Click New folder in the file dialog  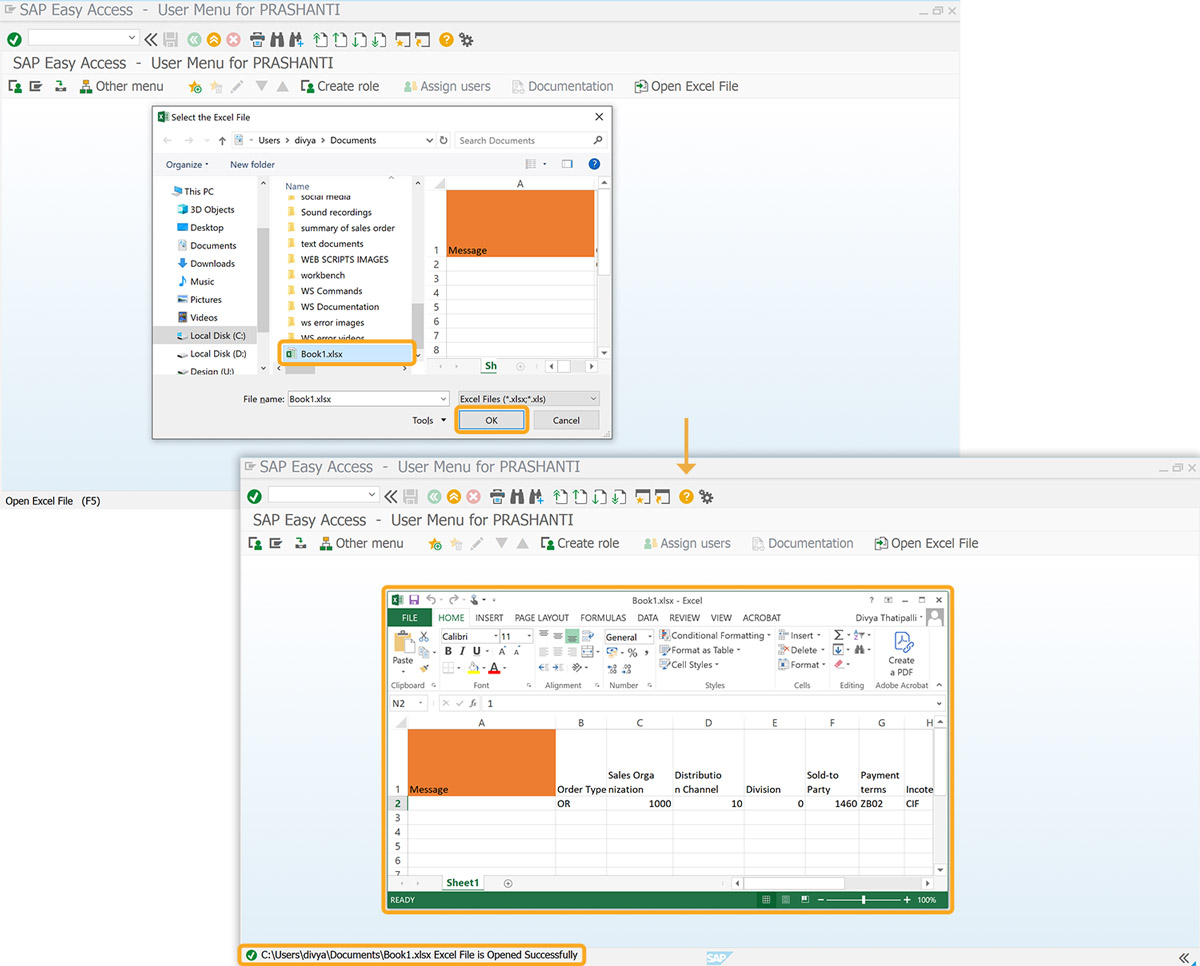[x=252, y=164]
